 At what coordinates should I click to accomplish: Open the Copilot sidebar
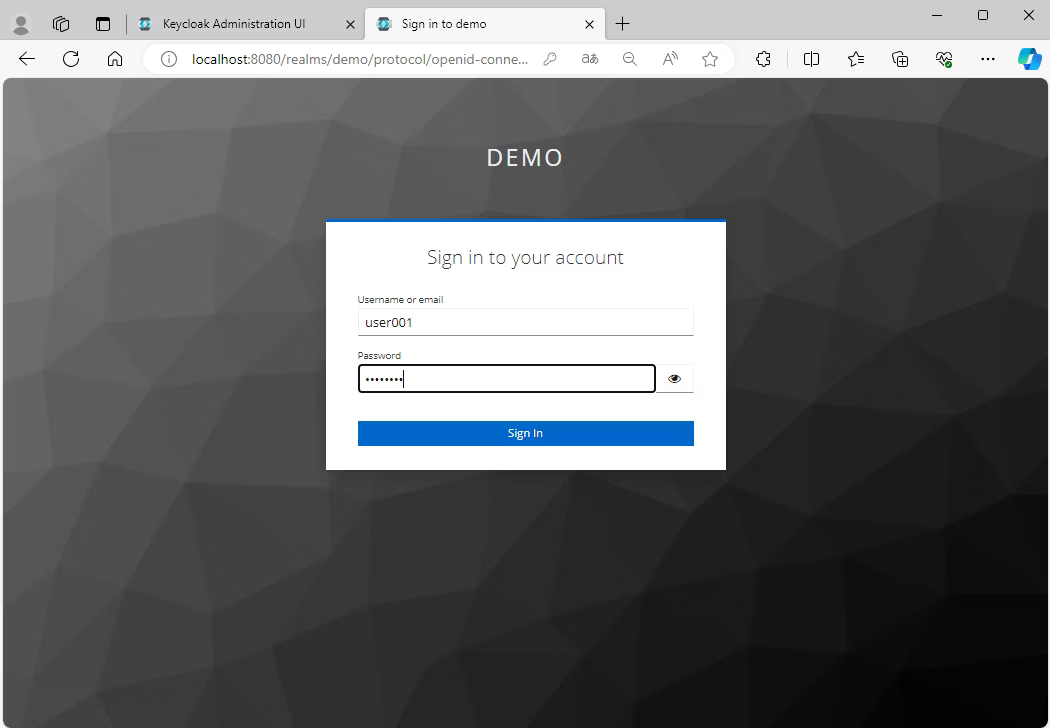pos(1029,59)
